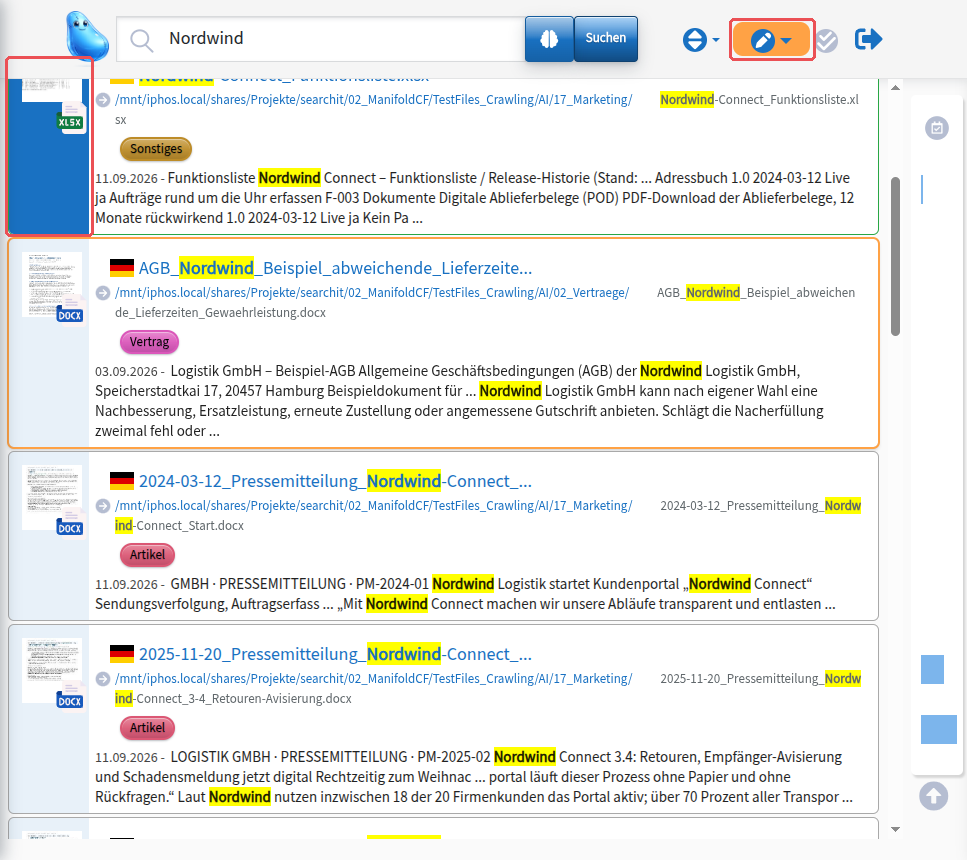Click German flag beside AGB_Nordwind title
The height and width of the screenshot is (860, 967).
(122, 268)
